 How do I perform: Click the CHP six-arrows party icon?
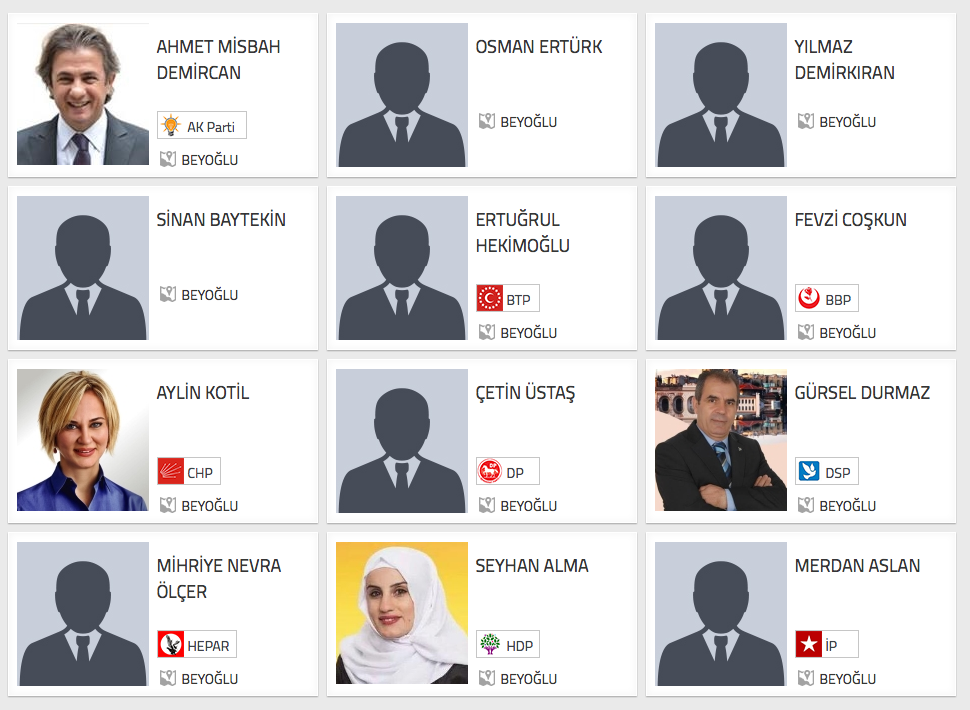pyautogui.click(x=171, y=471)
